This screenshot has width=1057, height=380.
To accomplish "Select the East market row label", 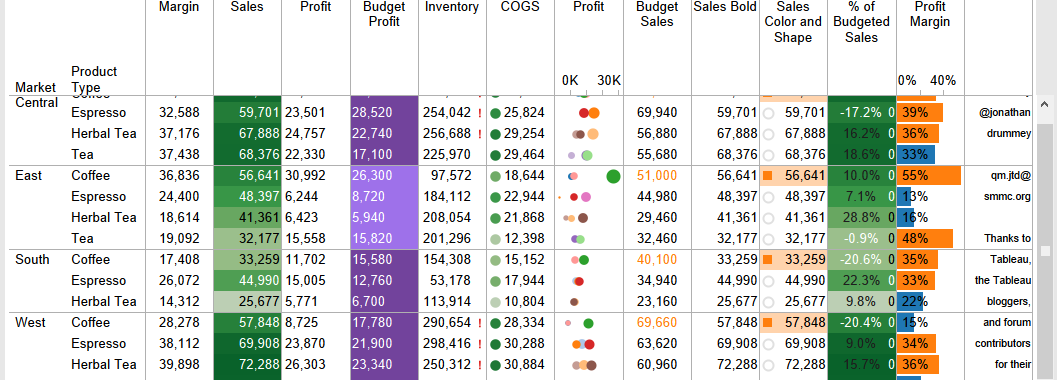I will pyautogui.click(x=28, y=176).
